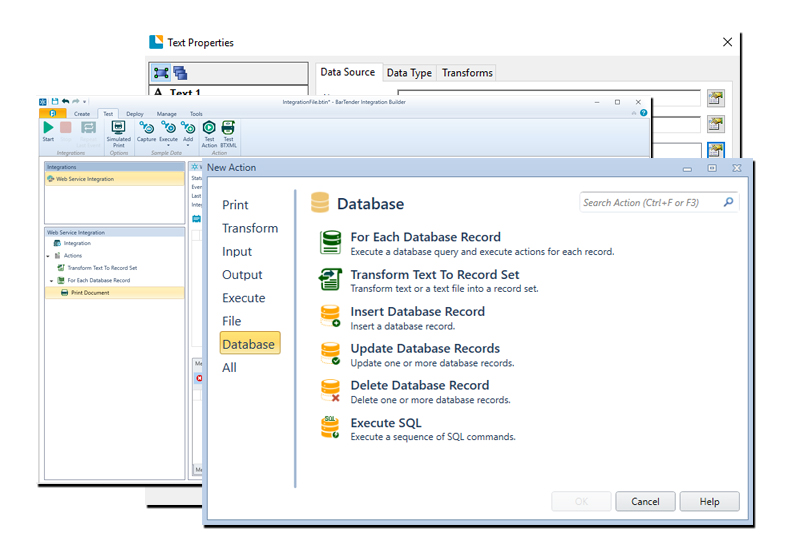800x552 pixels.
Task: Select the Insert Database Record icon
Action: 330,316
